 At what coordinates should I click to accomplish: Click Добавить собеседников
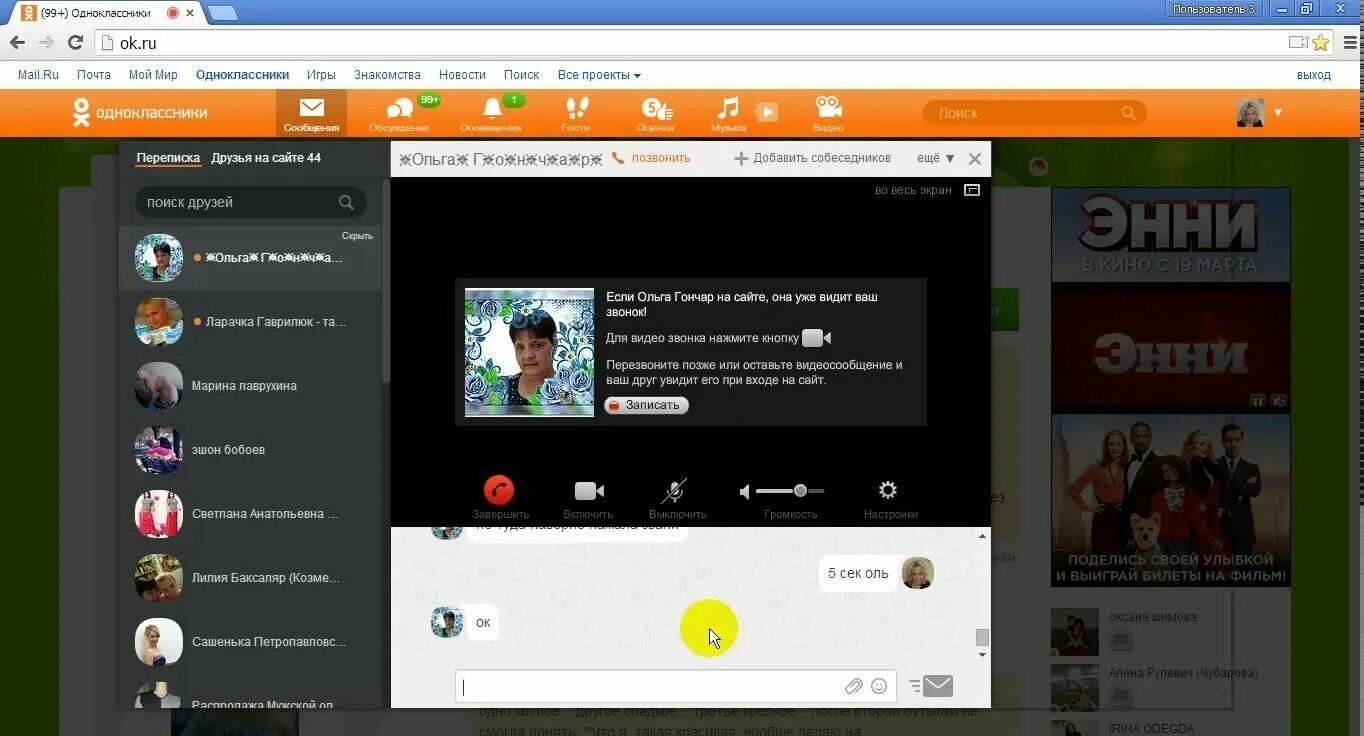[x=812, y=158]
